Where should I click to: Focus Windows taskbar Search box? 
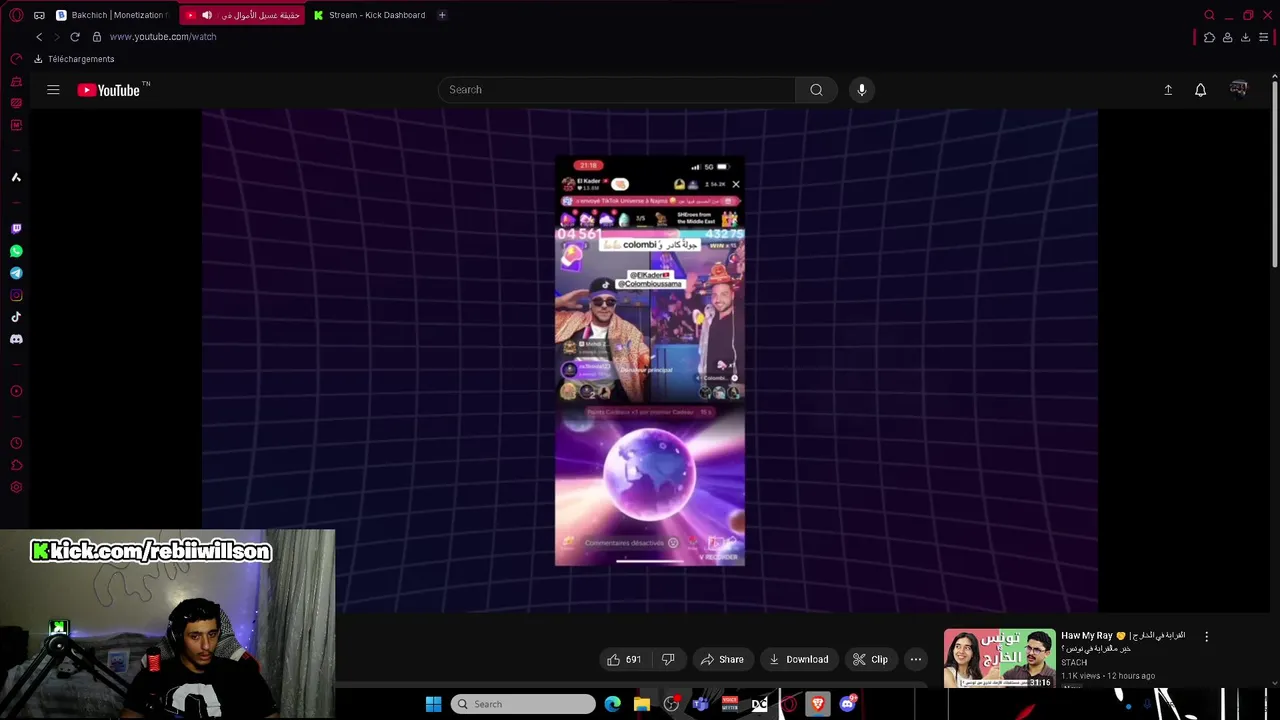[523, 704]
